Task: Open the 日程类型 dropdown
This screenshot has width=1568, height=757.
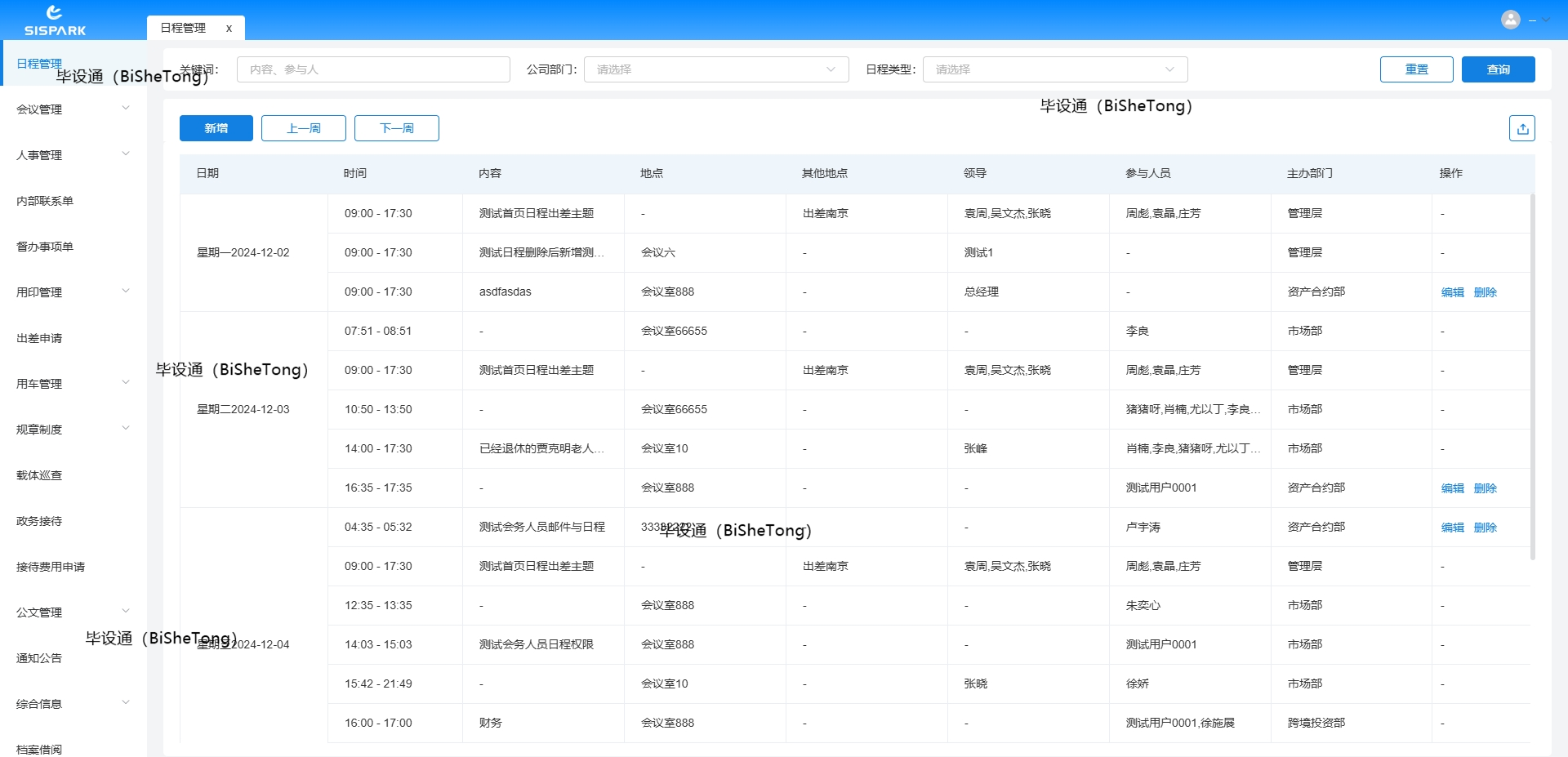Action: (1054, 69)
